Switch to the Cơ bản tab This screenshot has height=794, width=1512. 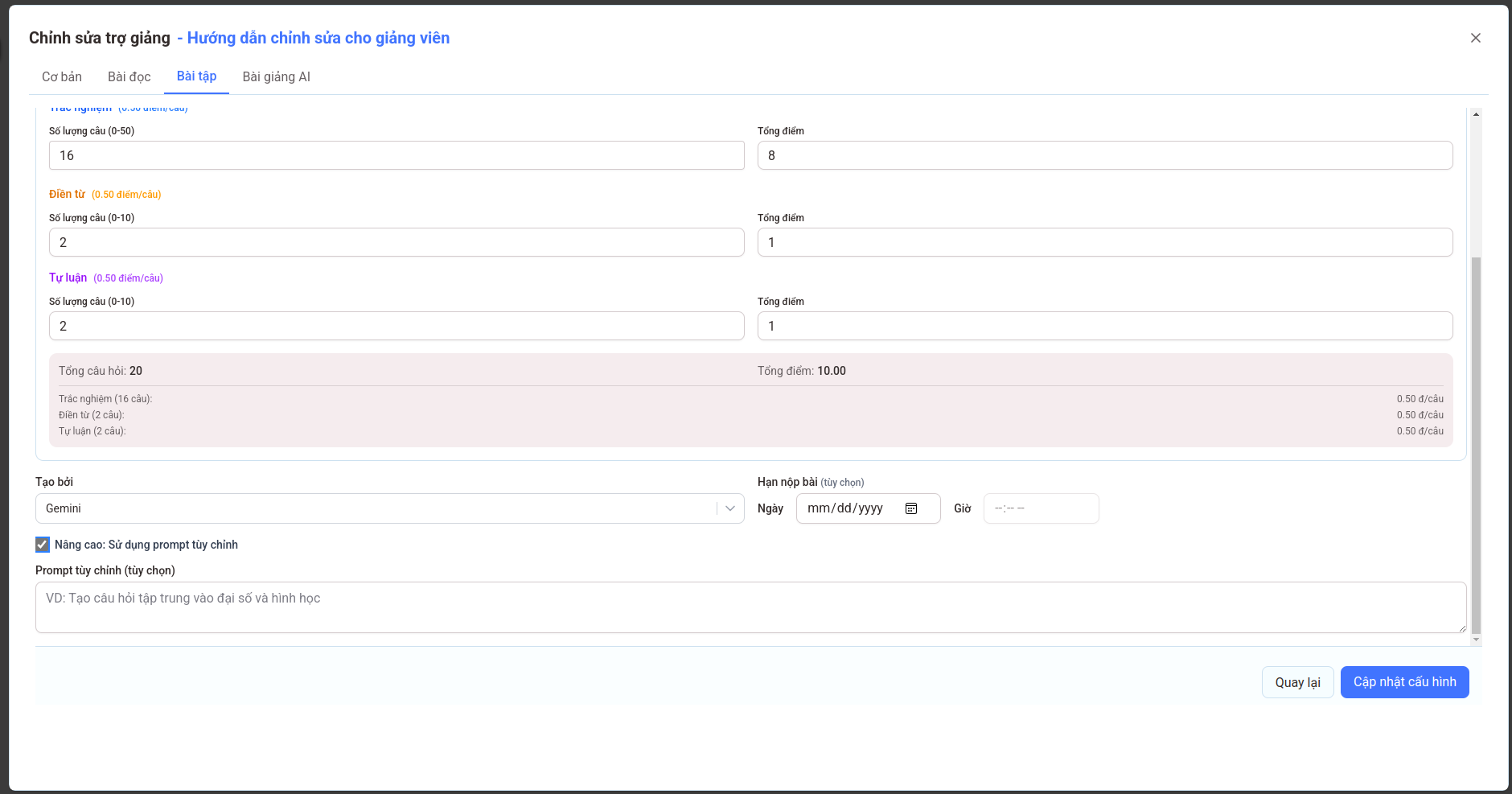62,76
